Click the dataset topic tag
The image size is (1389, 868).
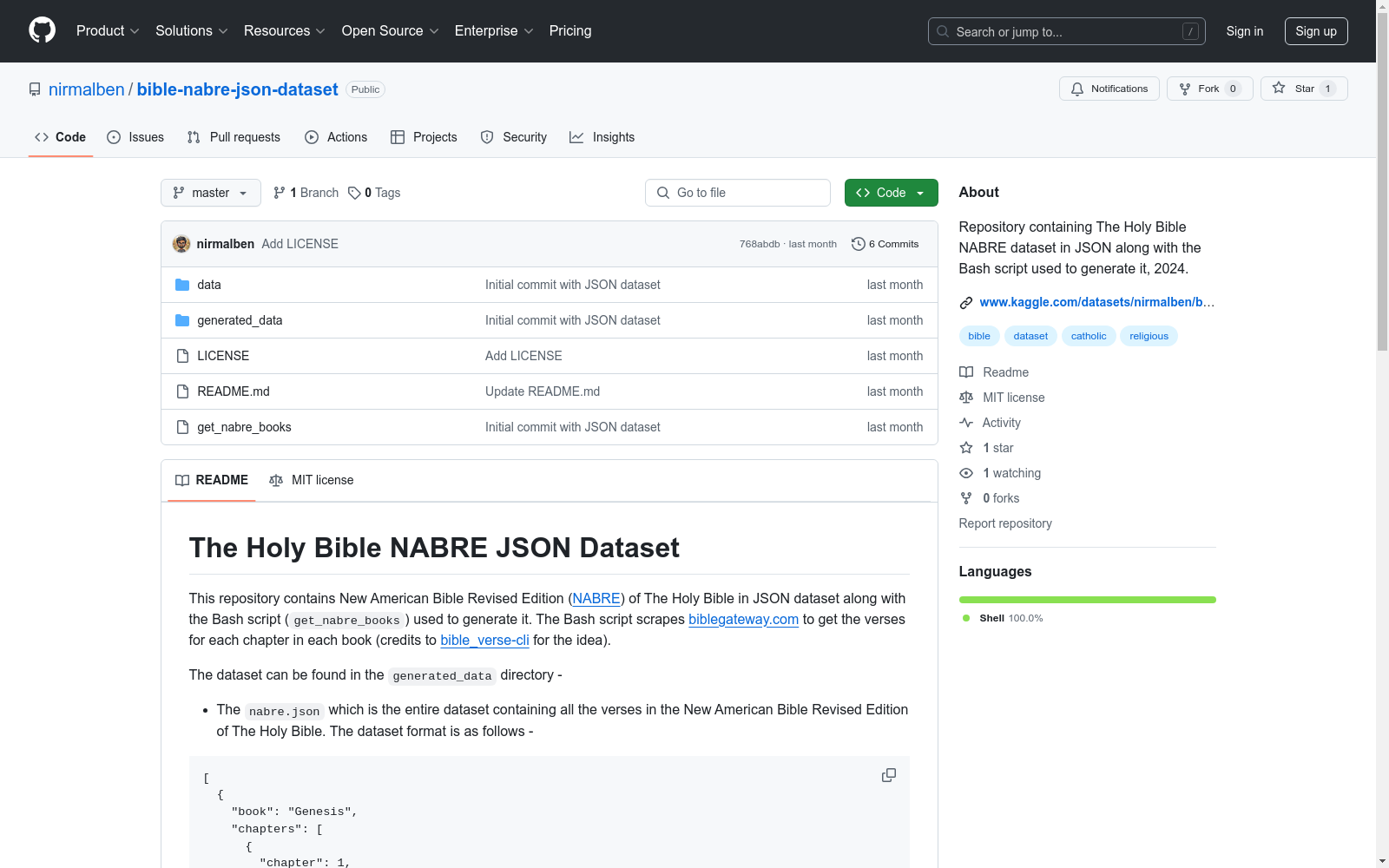[1030, 336]
